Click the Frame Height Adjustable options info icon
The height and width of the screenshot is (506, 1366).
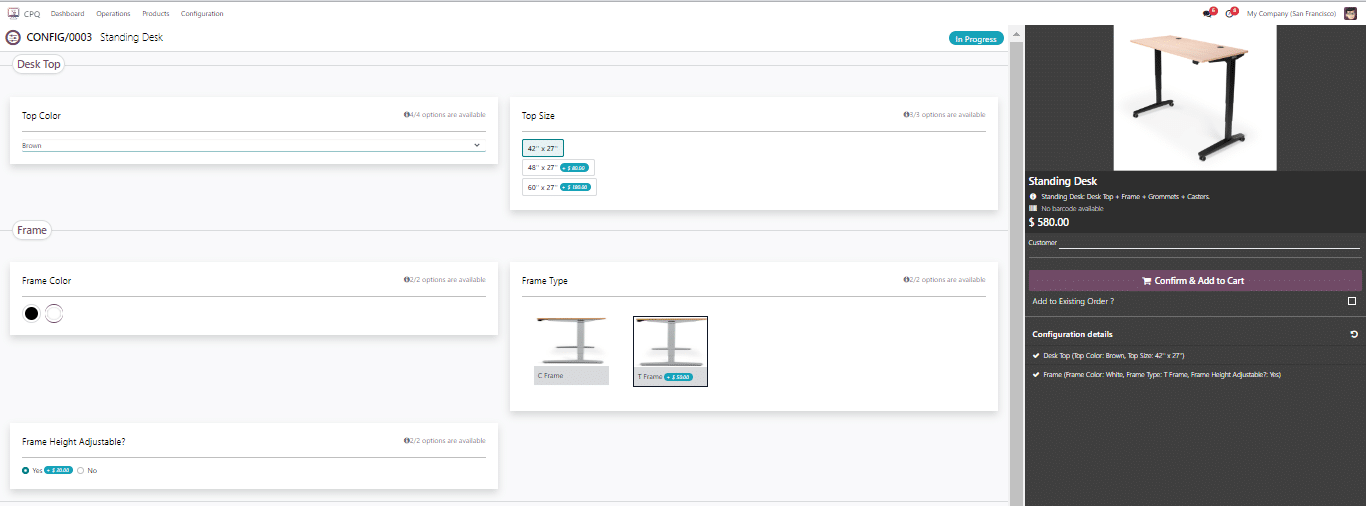pos(407,440)
